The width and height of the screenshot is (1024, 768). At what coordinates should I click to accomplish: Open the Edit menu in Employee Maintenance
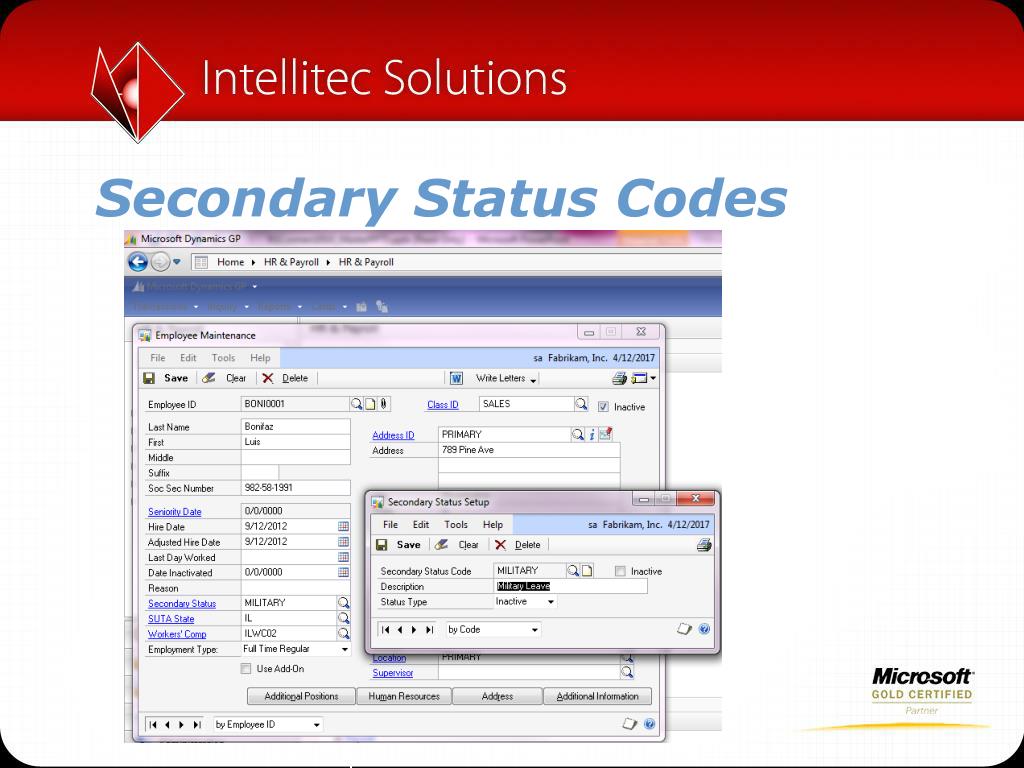tap(188, 358)
